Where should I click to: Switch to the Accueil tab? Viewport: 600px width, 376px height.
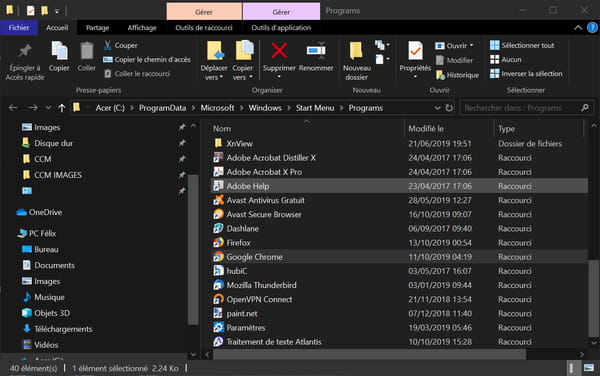(x=57, y=28)
